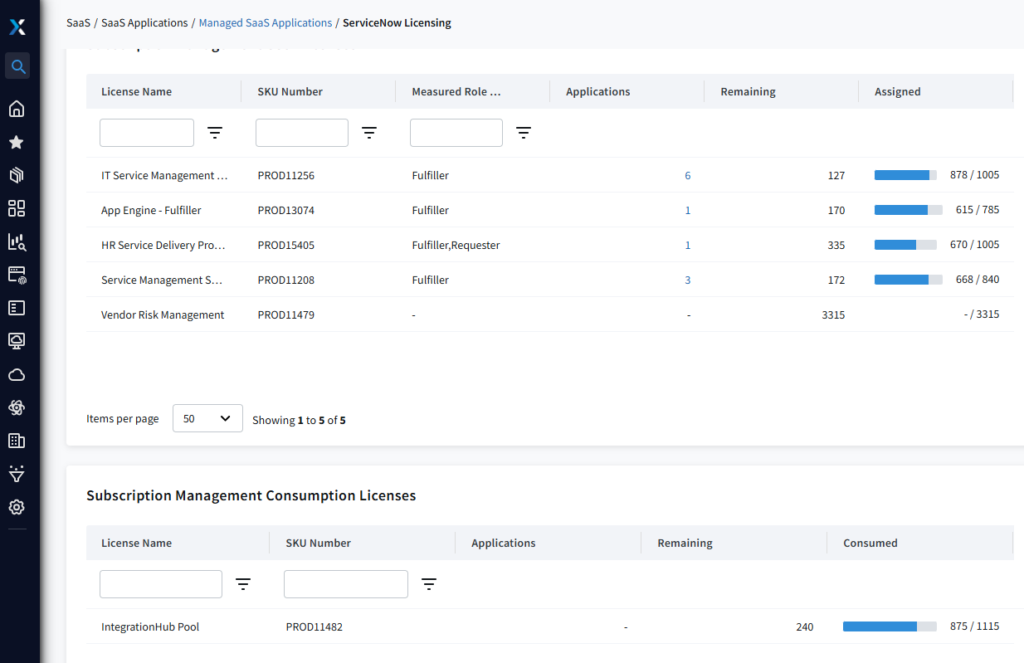The width and height of the screenshot is (1024, 663).
Task: Open Integrations via the atom icon
Action: click(x=16, y=407)
